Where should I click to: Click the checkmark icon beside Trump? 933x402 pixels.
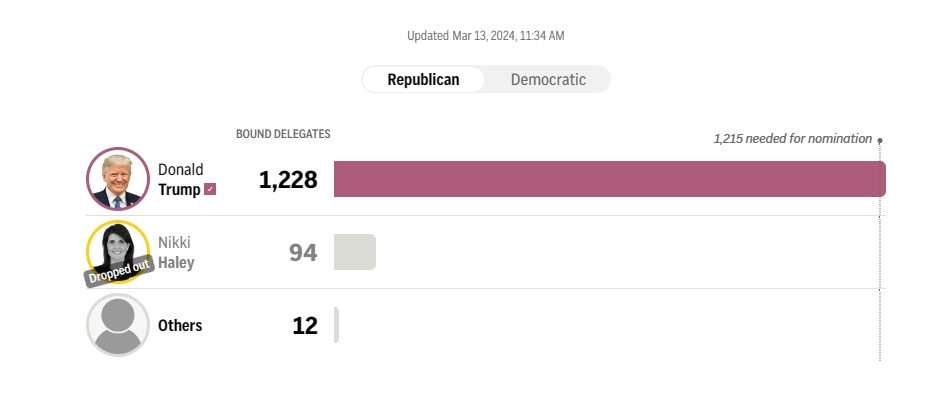[x=210, y=189]
